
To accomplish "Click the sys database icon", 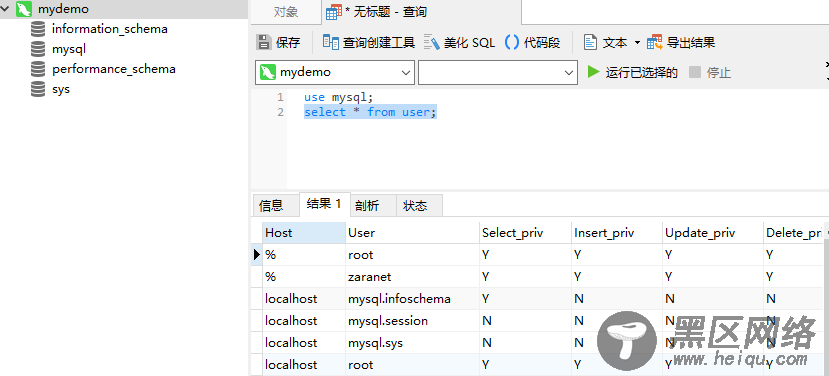I will point(38,89).
